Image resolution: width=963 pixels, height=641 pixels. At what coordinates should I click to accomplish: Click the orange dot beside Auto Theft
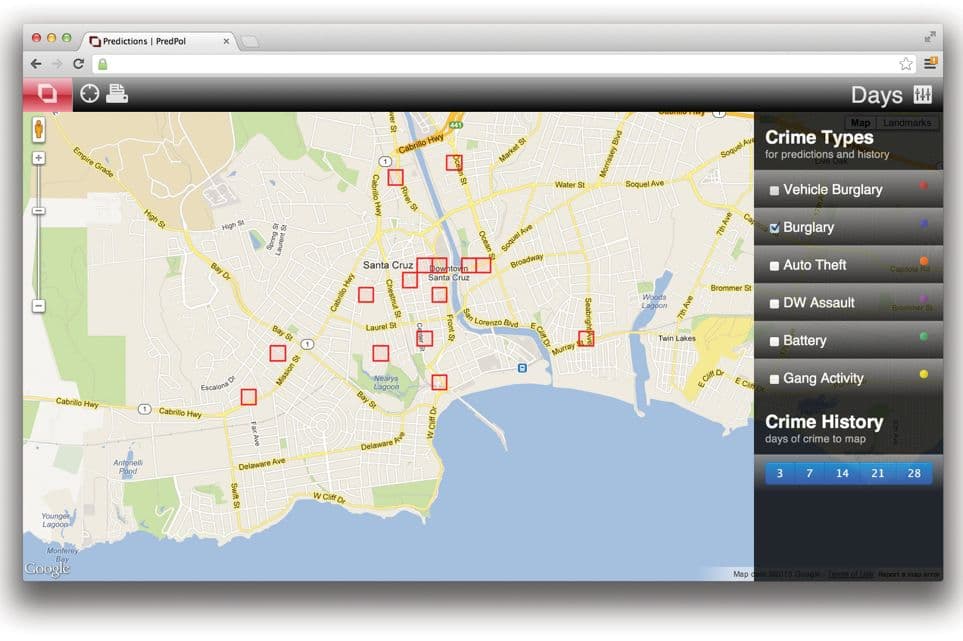923,262
